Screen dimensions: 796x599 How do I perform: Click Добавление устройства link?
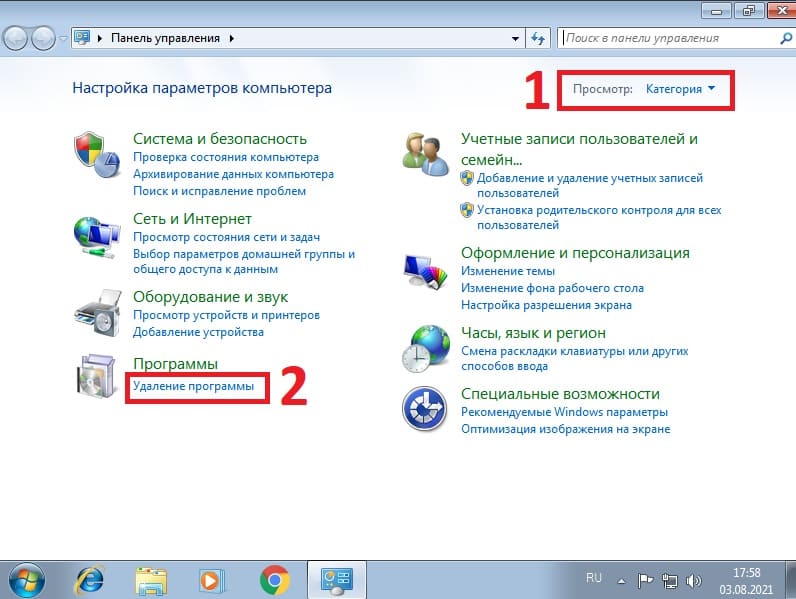198,332
